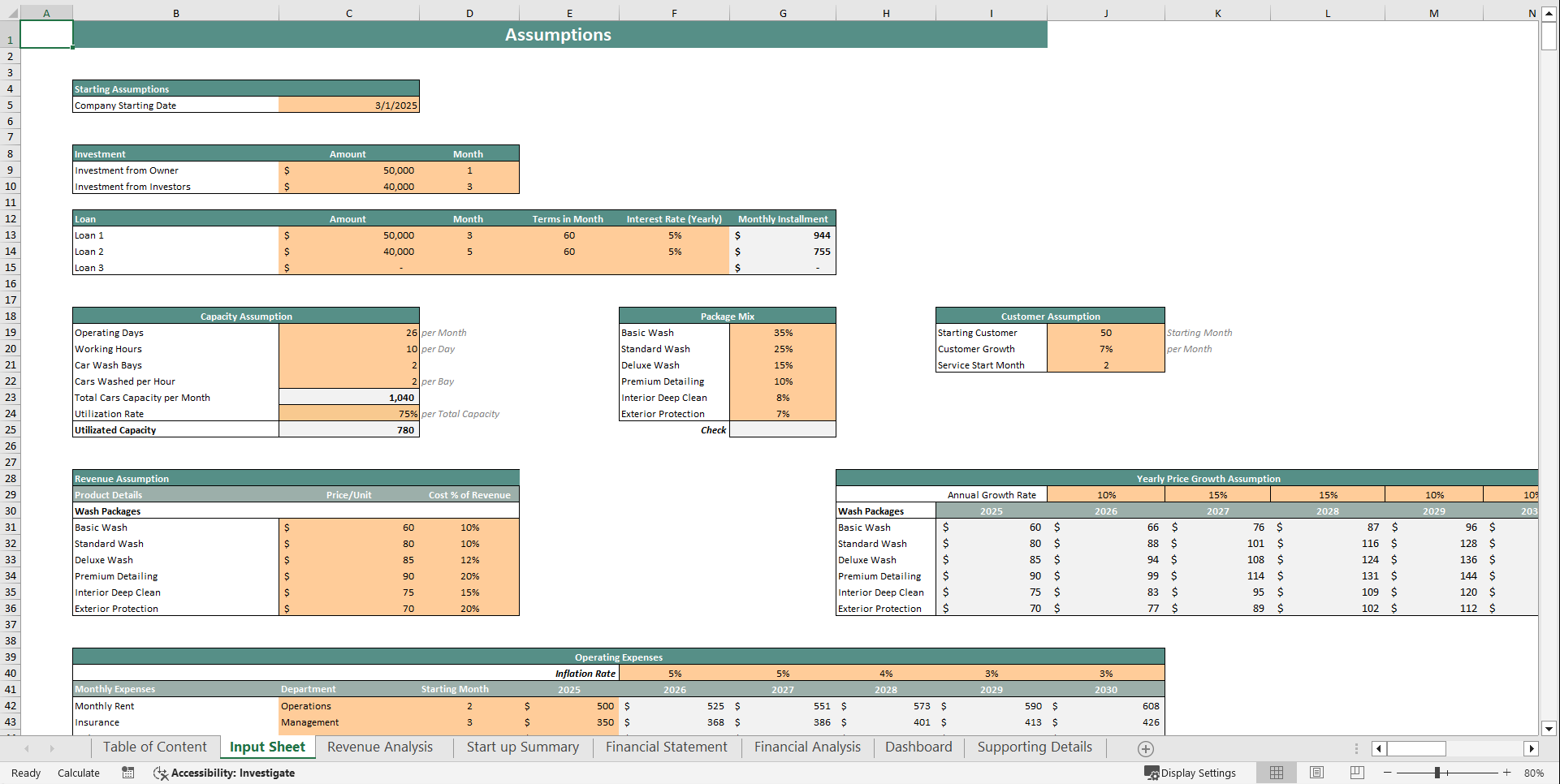Click the zoom slider handle
The height and width of the screenshot is (784, 1560).
click(x=1437, y=773)
